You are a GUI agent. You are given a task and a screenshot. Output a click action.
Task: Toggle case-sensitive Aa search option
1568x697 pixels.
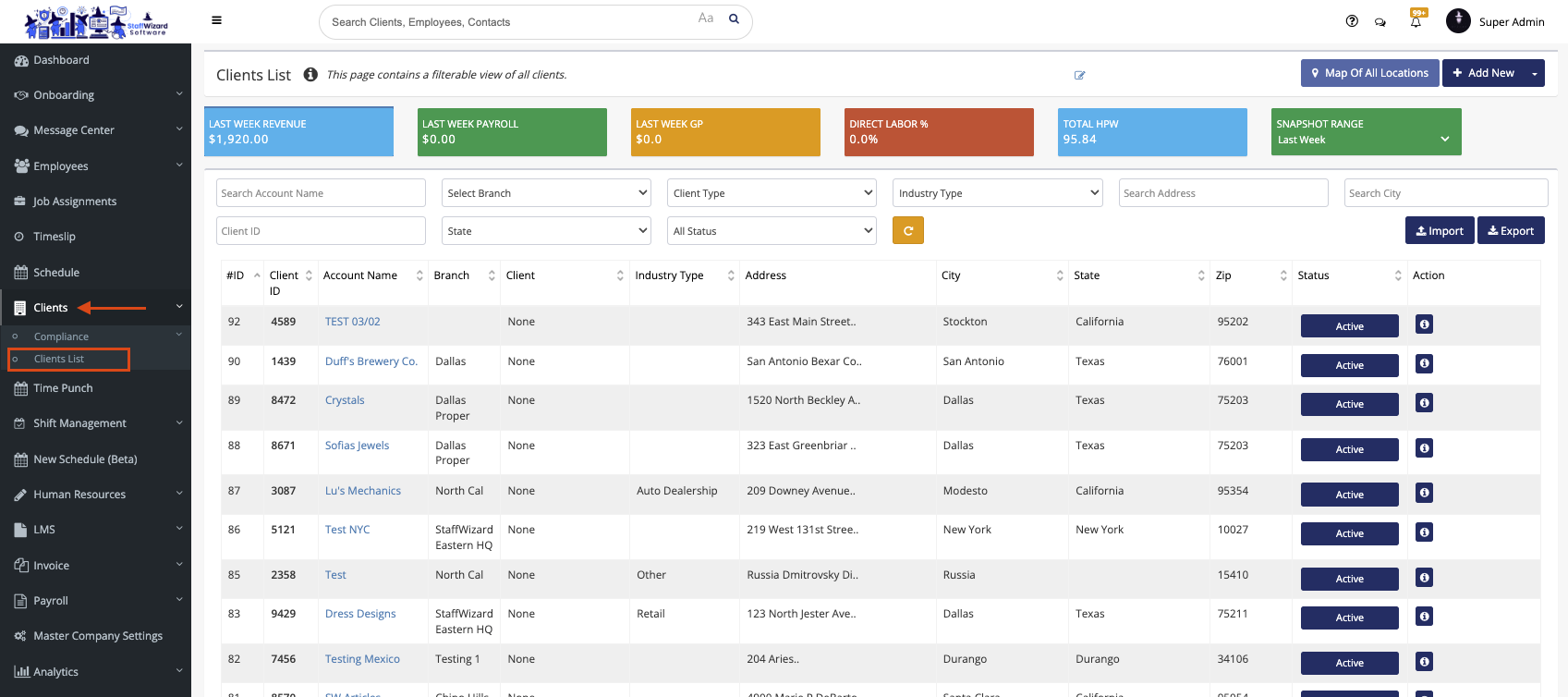[x=706, y=18]
